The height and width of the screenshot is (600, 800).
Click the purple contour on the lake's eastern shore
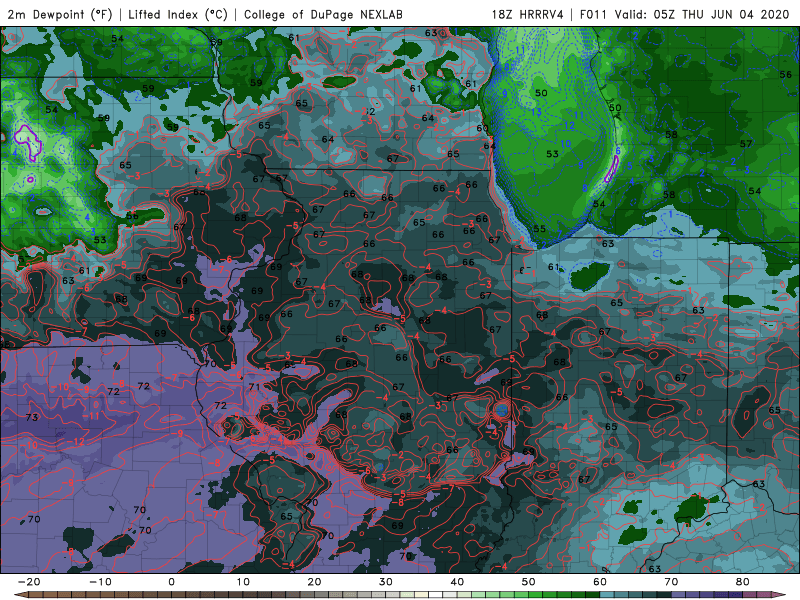pos(611,169)
